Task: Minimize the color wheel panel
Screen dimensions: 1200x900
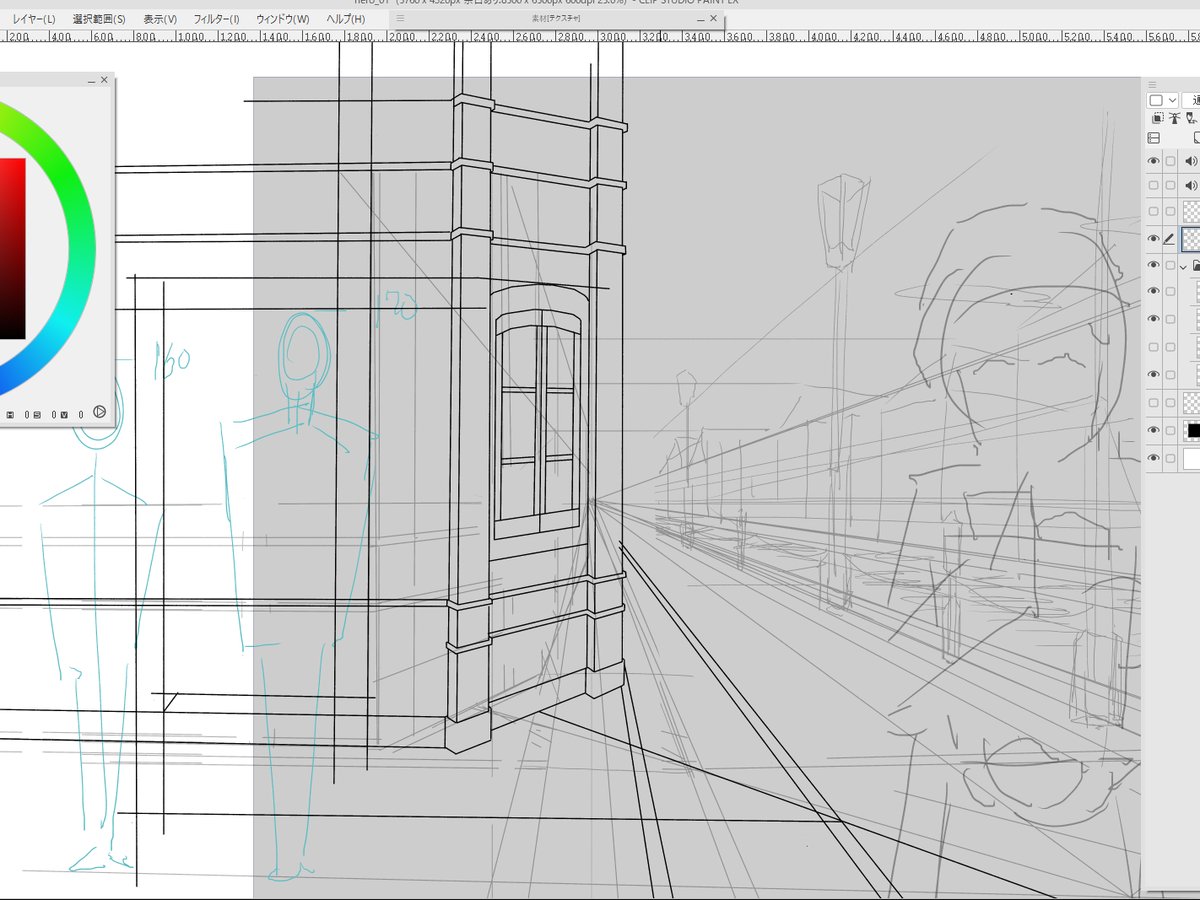Action: pyautogui.click(x=91, y=80)
